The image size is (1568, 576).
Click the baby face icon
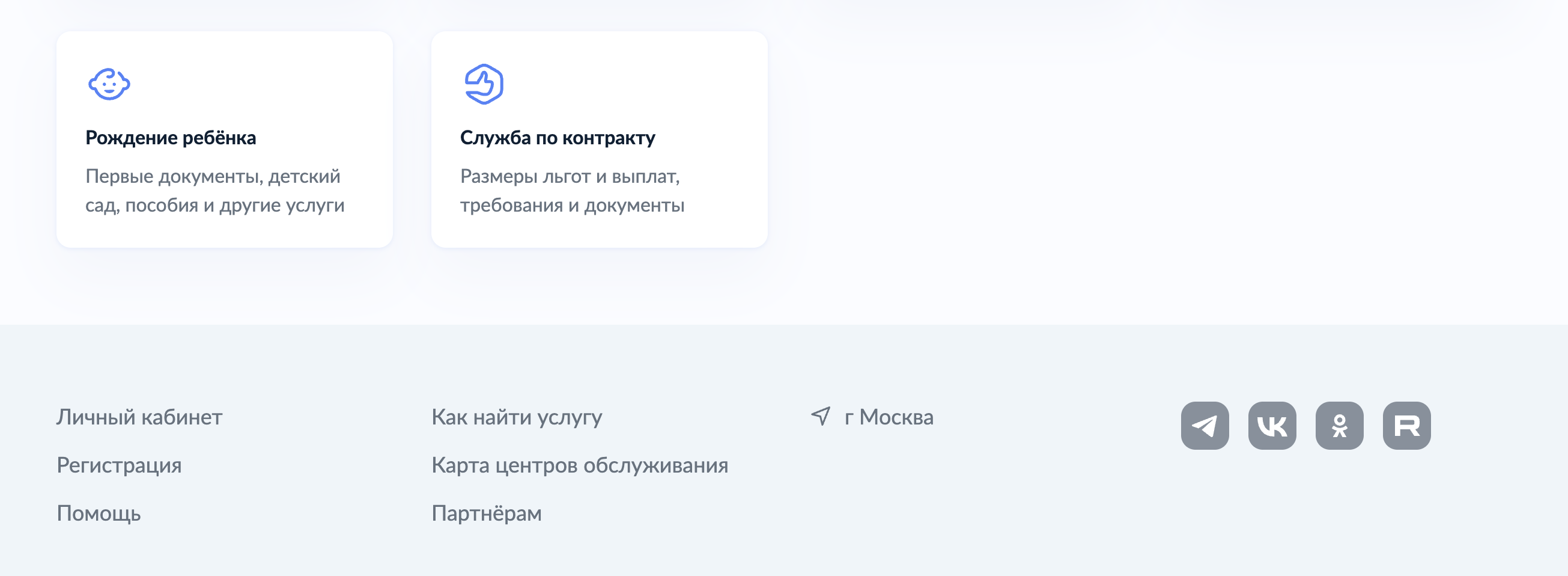pos(109,84)
